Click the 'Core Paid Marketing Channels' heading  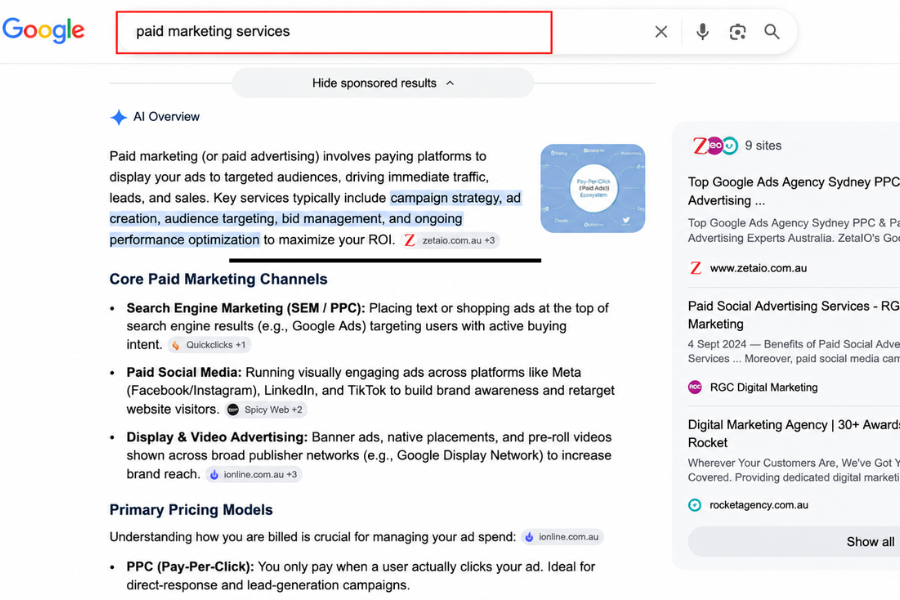coord(219,279)
